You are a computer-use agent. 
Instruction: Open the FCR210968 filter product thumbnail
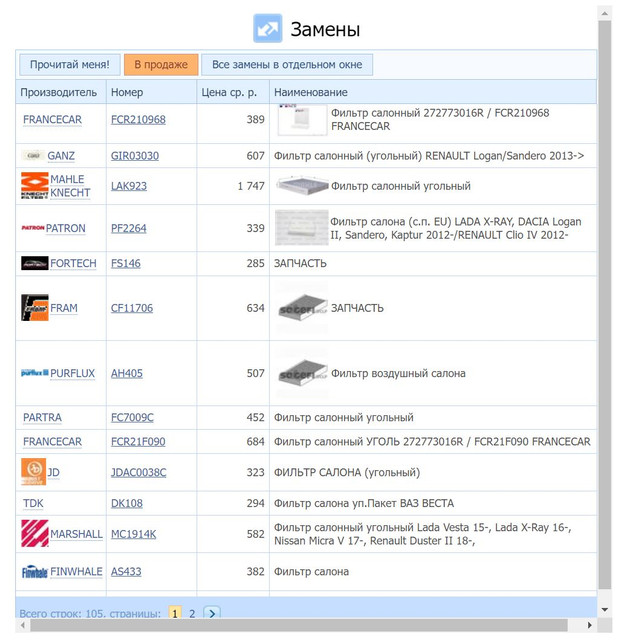(x=302, y=120)
